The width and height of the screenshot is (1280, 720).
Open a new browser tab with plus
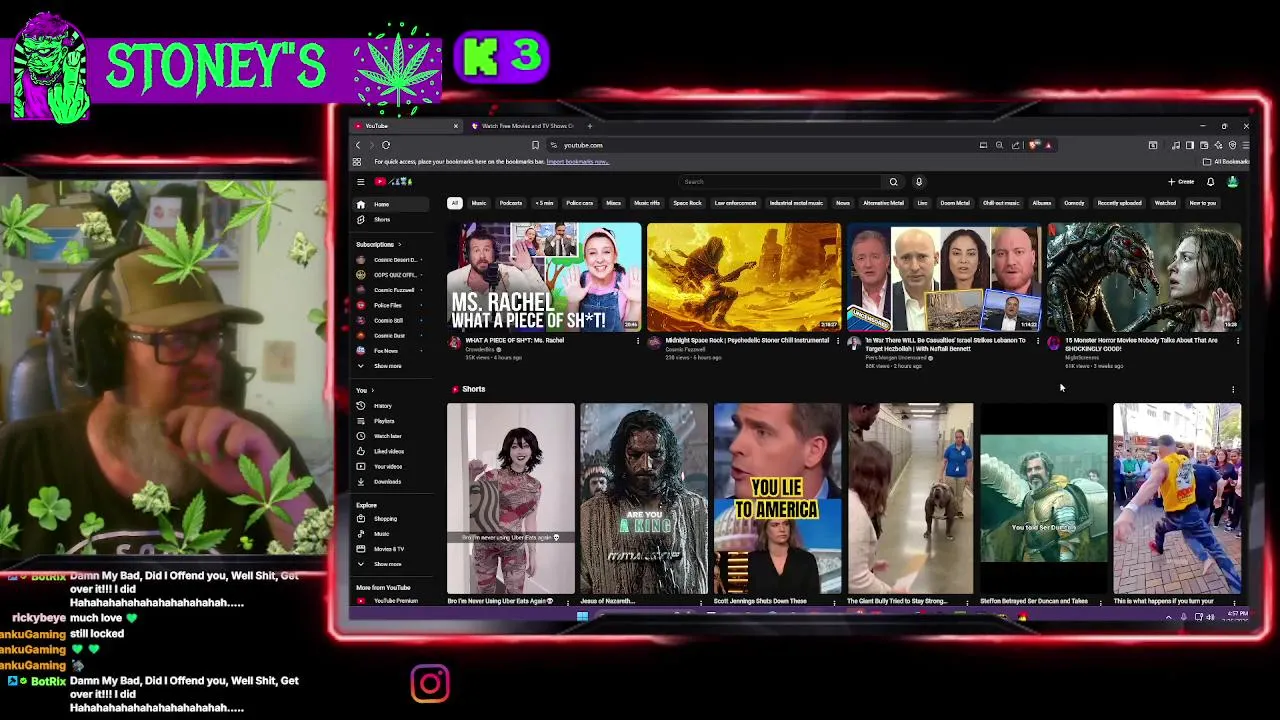coord(590,126)
